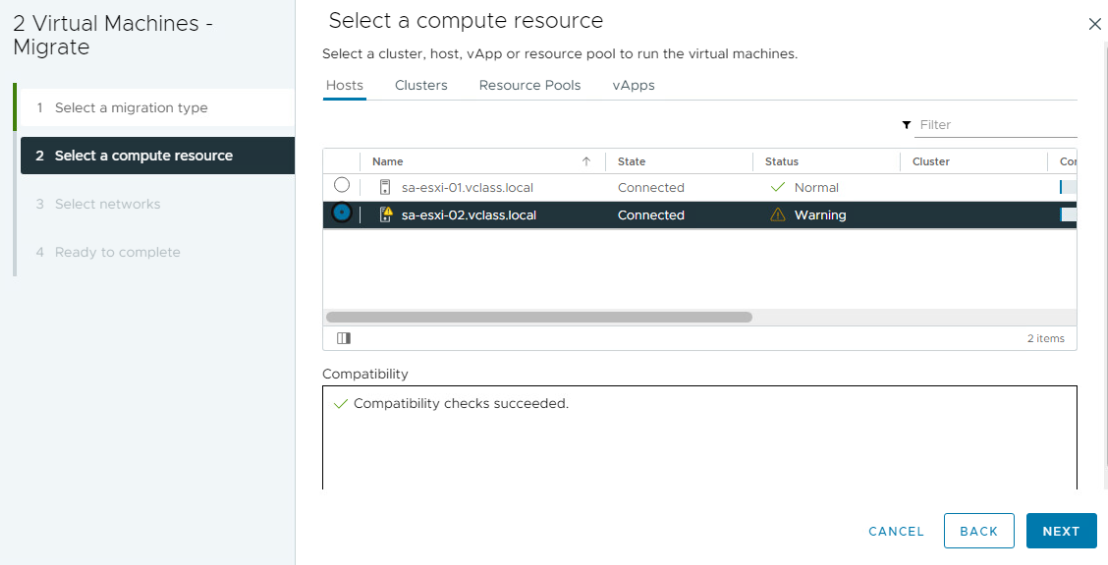Screen dimensions: 1108x565
Task: Click Connected state for sa-esxi-01
Action: pyautogui.click(x=651, y=187)
